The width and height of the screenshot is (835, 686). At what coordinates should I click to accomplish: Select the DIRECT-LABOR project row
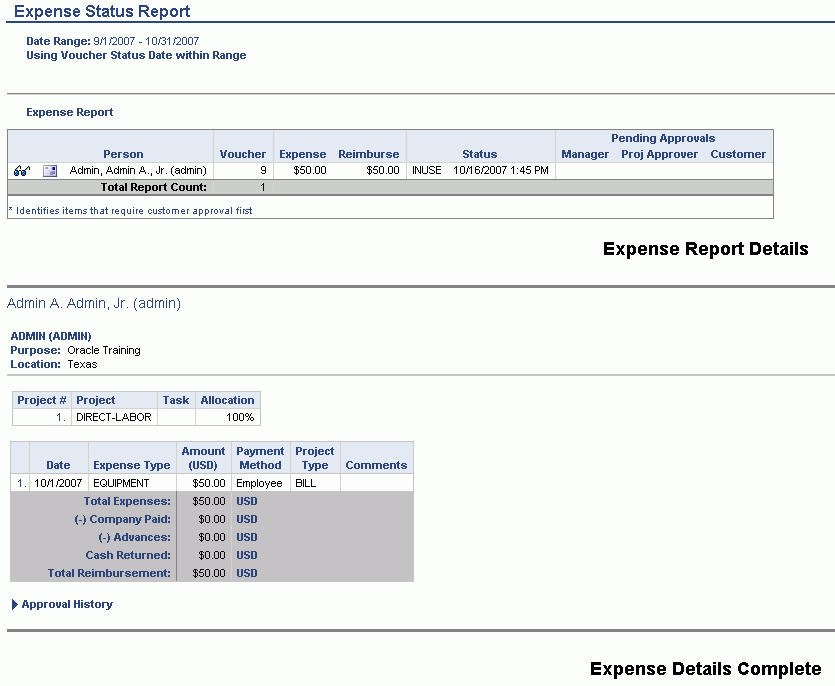coord(115,417)
